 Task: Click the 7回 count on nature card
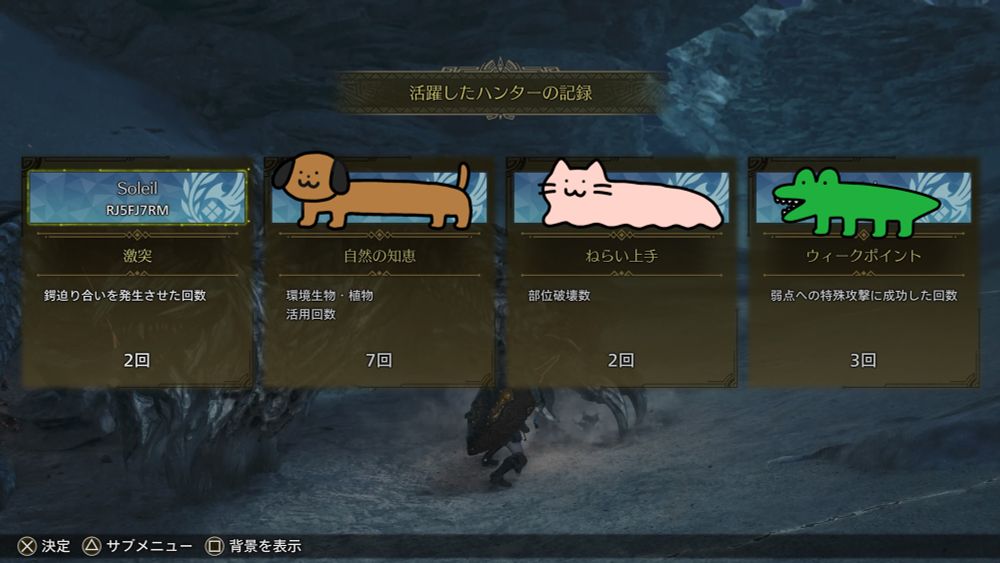coord(379,360)
